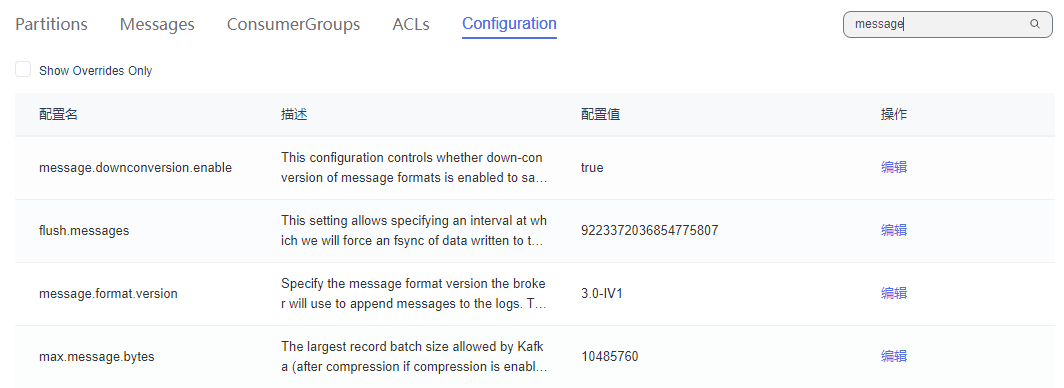Image resolution: width=1064 pixels, height=388 pixels.
Task: Open the Messages tab
Action: coord(157,24)
